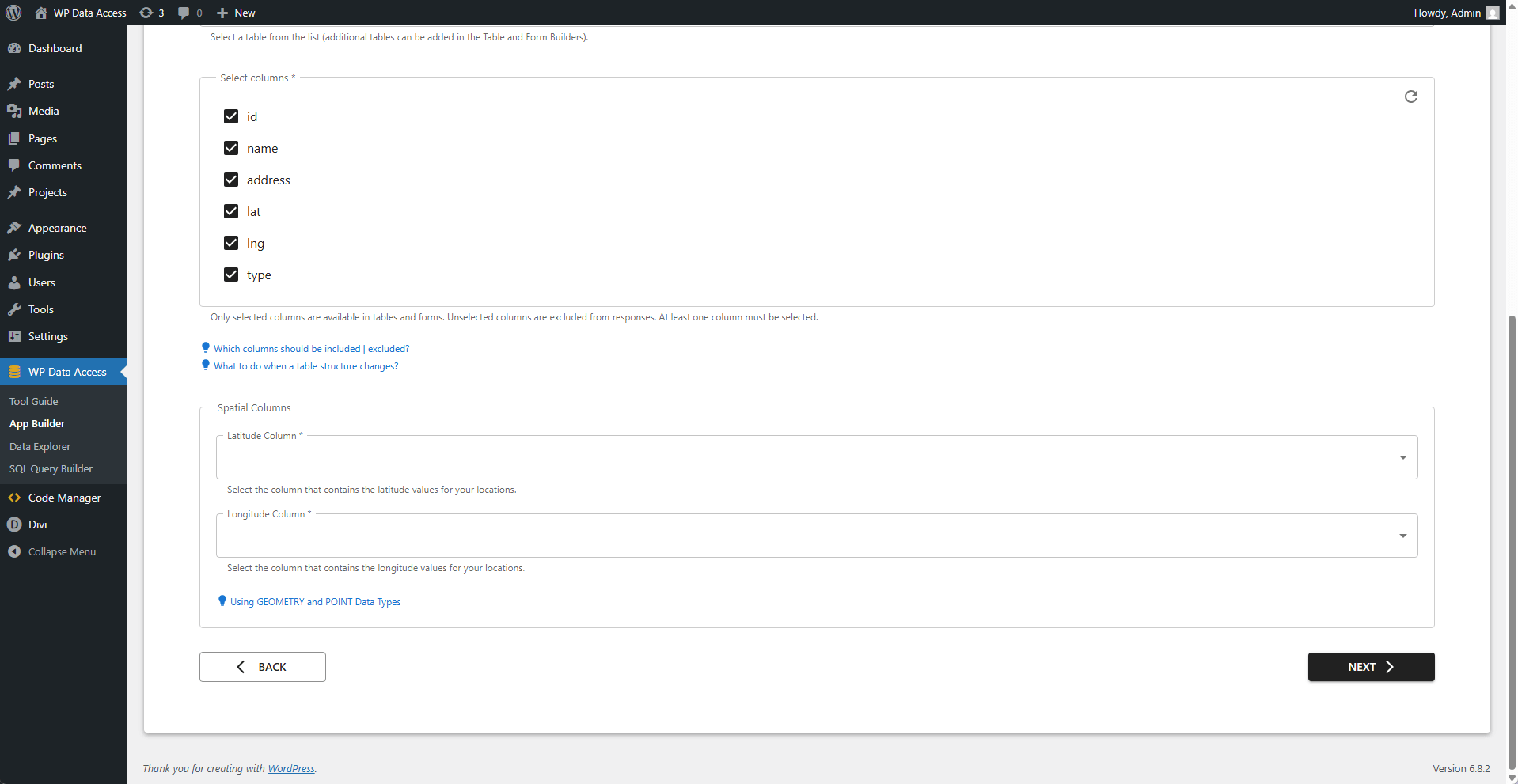Viewport: 1518px width, 784px height.
Task: Open Divi using its D icon
Action: [14, 525]
